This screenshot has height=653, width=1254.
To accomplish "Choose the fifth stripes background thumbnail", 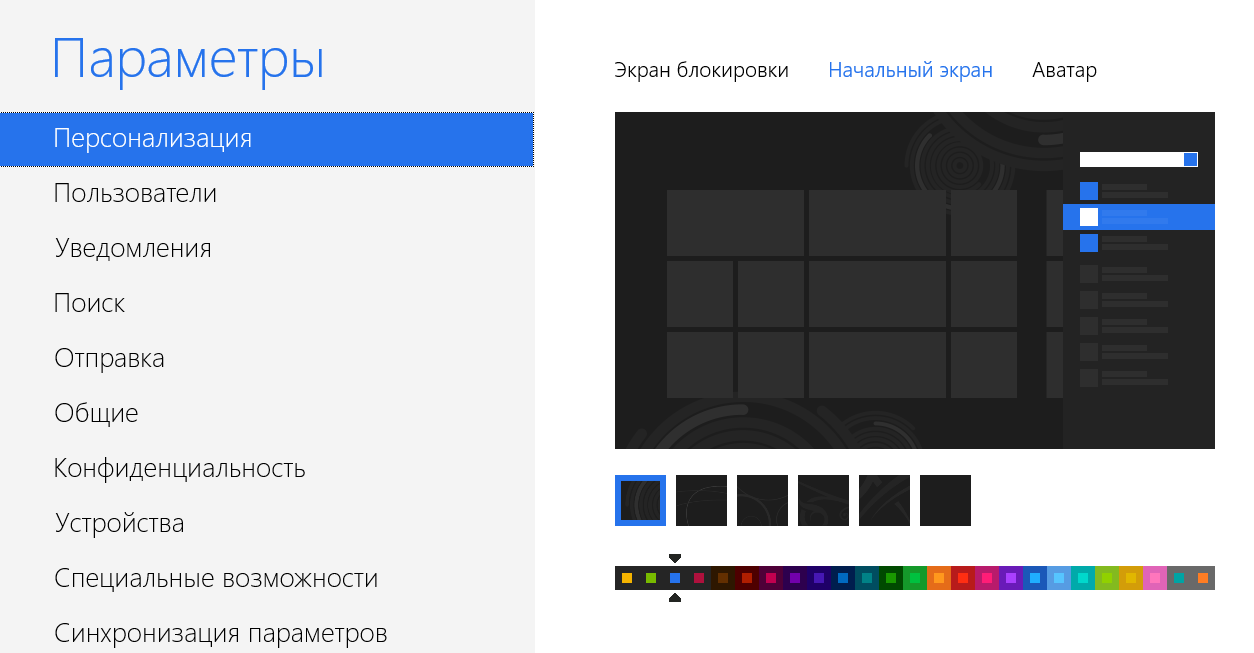I will point(884,500).
